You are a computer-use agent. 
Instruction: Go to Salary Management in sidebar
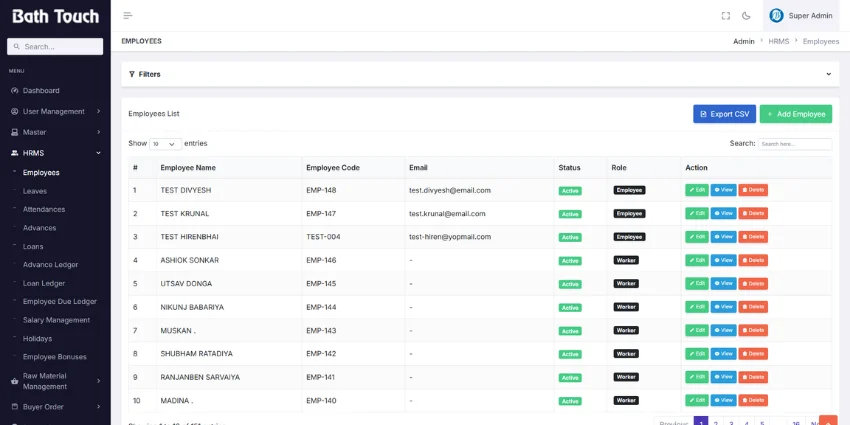click(56, 320)
